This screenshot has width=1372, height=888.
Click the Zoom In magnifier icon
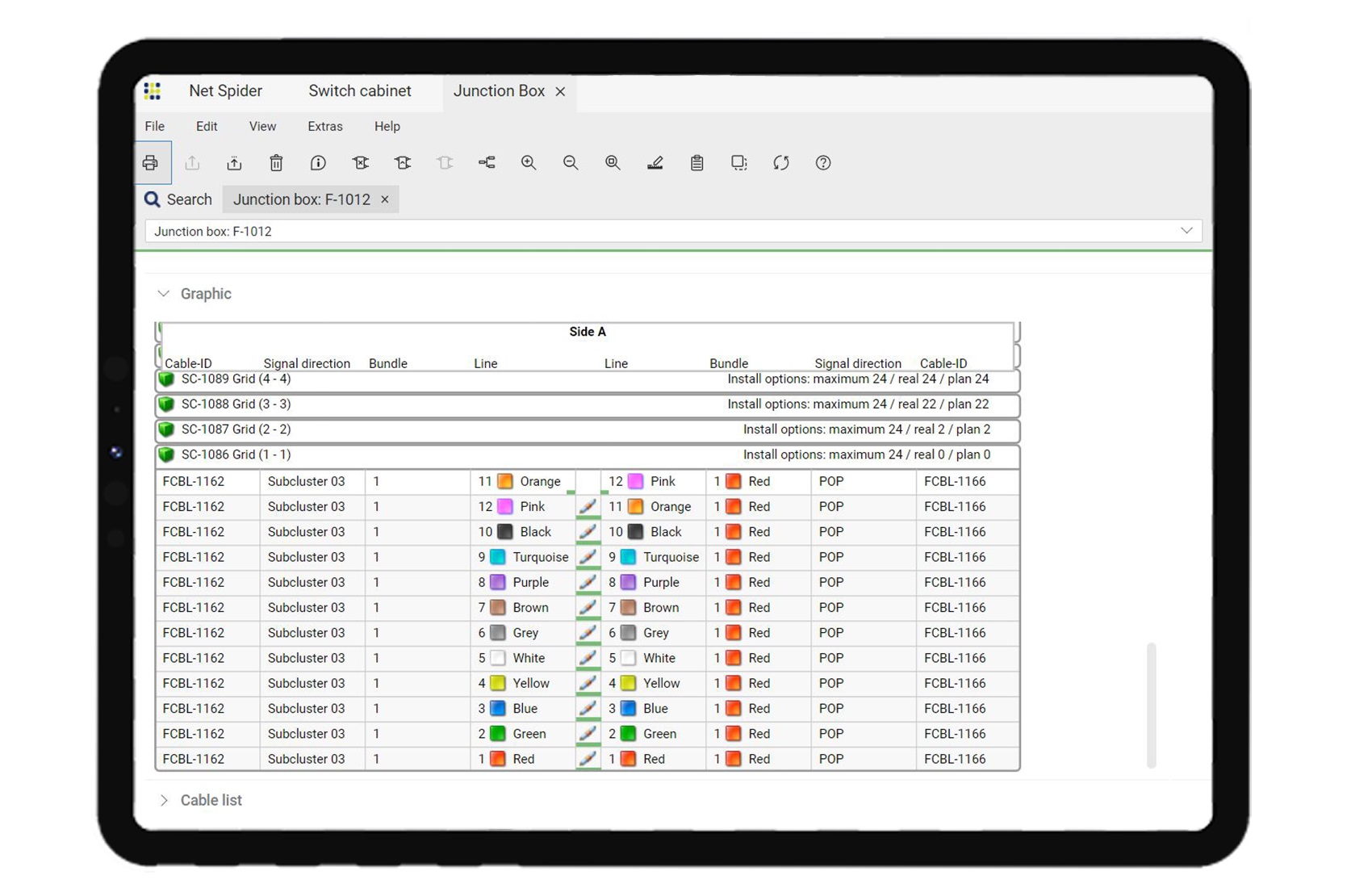tap(529, 162)
